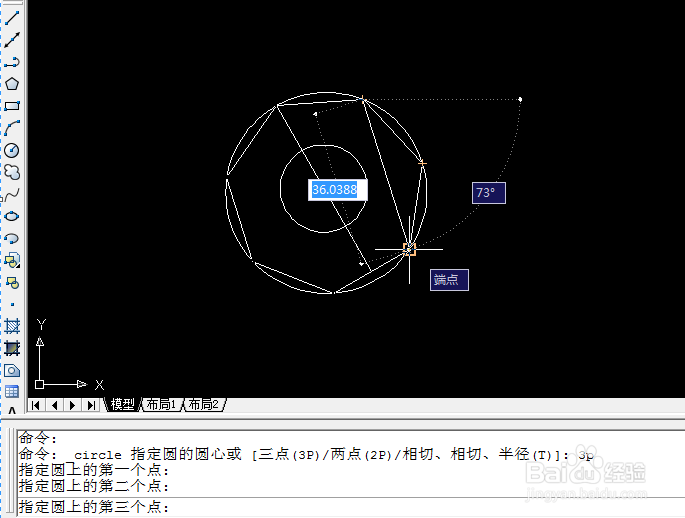Viewport: 685px width, 518px height.
Task: Click the 端点 endpoint snap marker
Action: tap(409, 249)
